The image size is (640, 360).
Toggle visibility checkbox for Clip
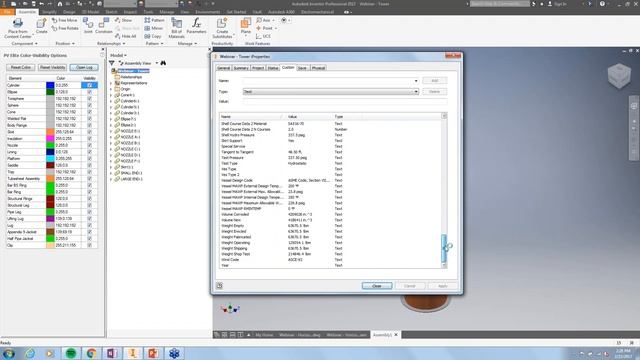(x=89, y=245)
